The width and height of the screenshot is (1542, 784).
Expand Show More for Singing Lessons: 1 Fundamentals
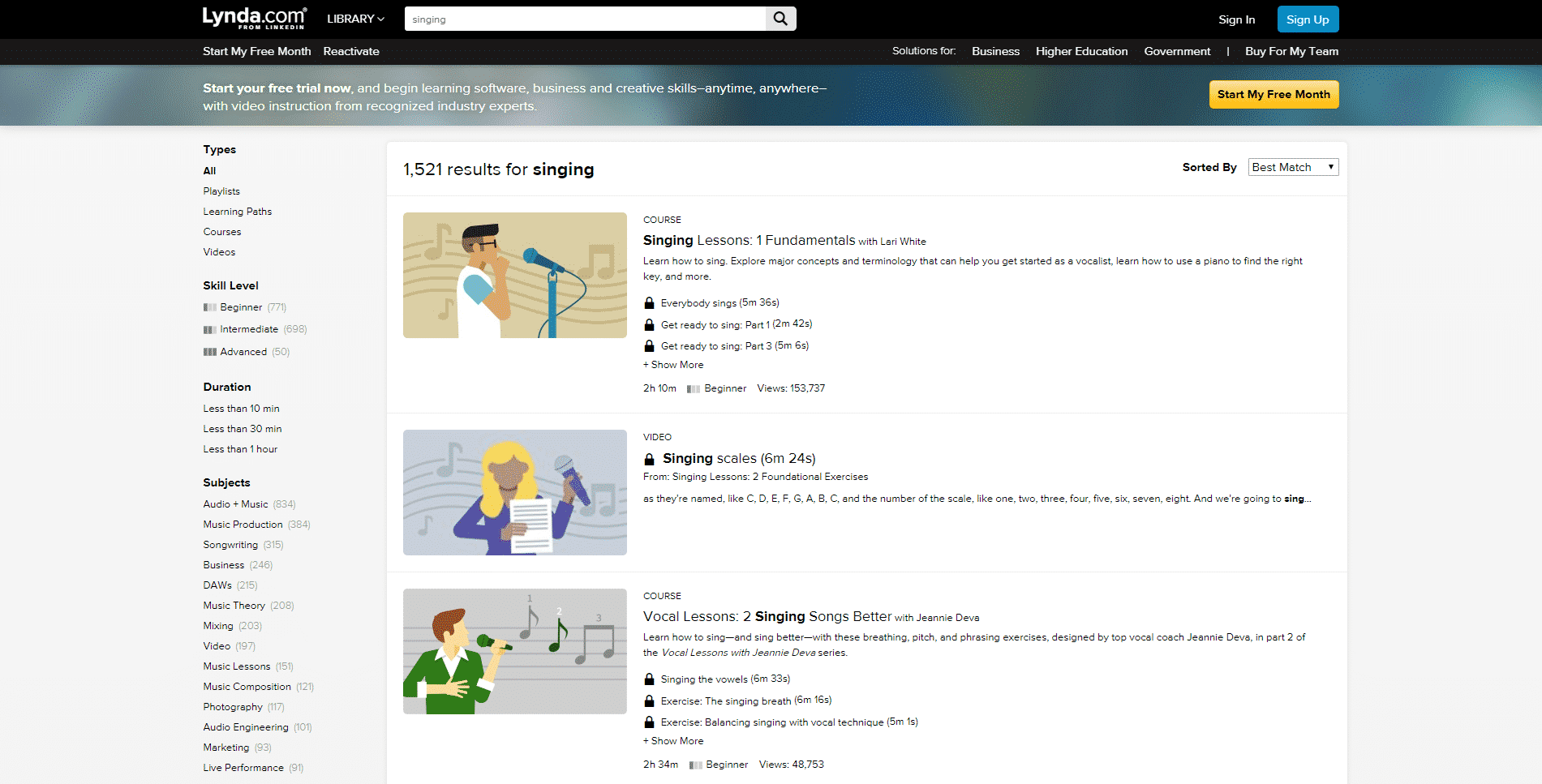672,364
